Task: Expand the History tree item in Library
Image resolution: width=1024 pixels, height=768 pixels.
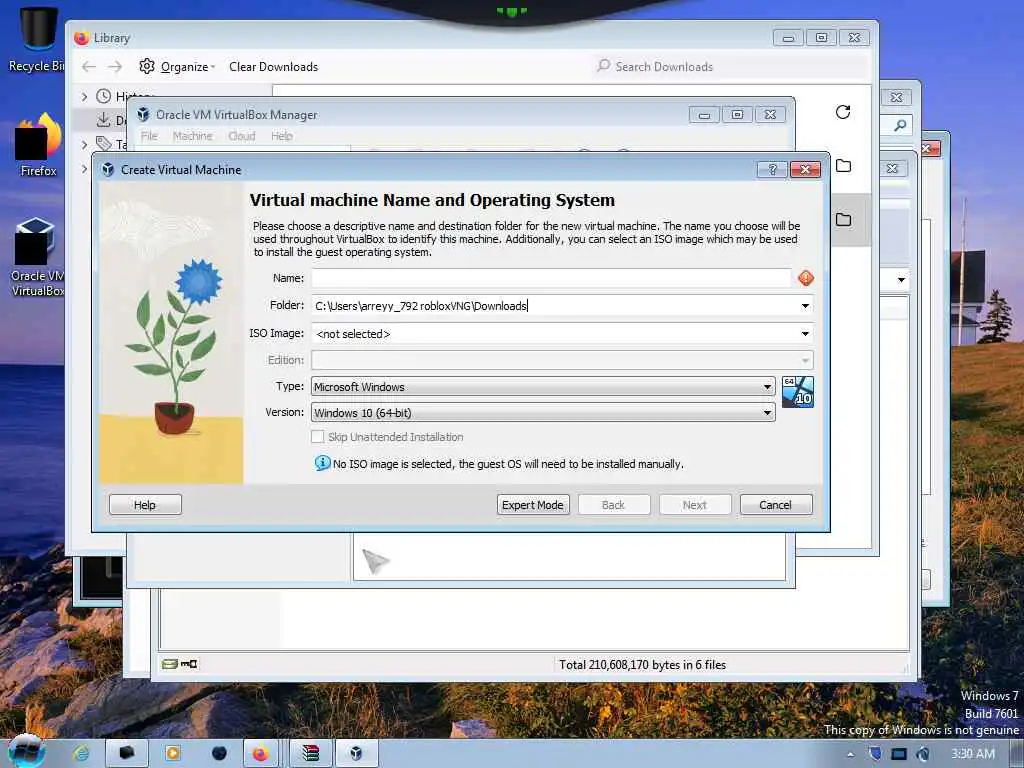Action: coord(84,97)
